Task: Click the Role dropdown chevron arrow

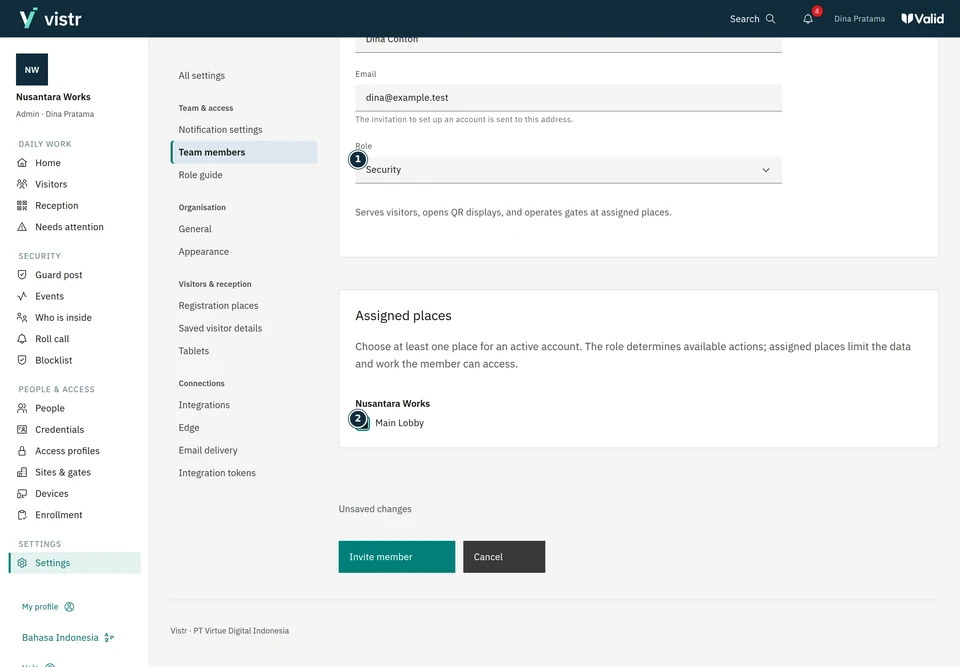Action: (x=766, y=170)
